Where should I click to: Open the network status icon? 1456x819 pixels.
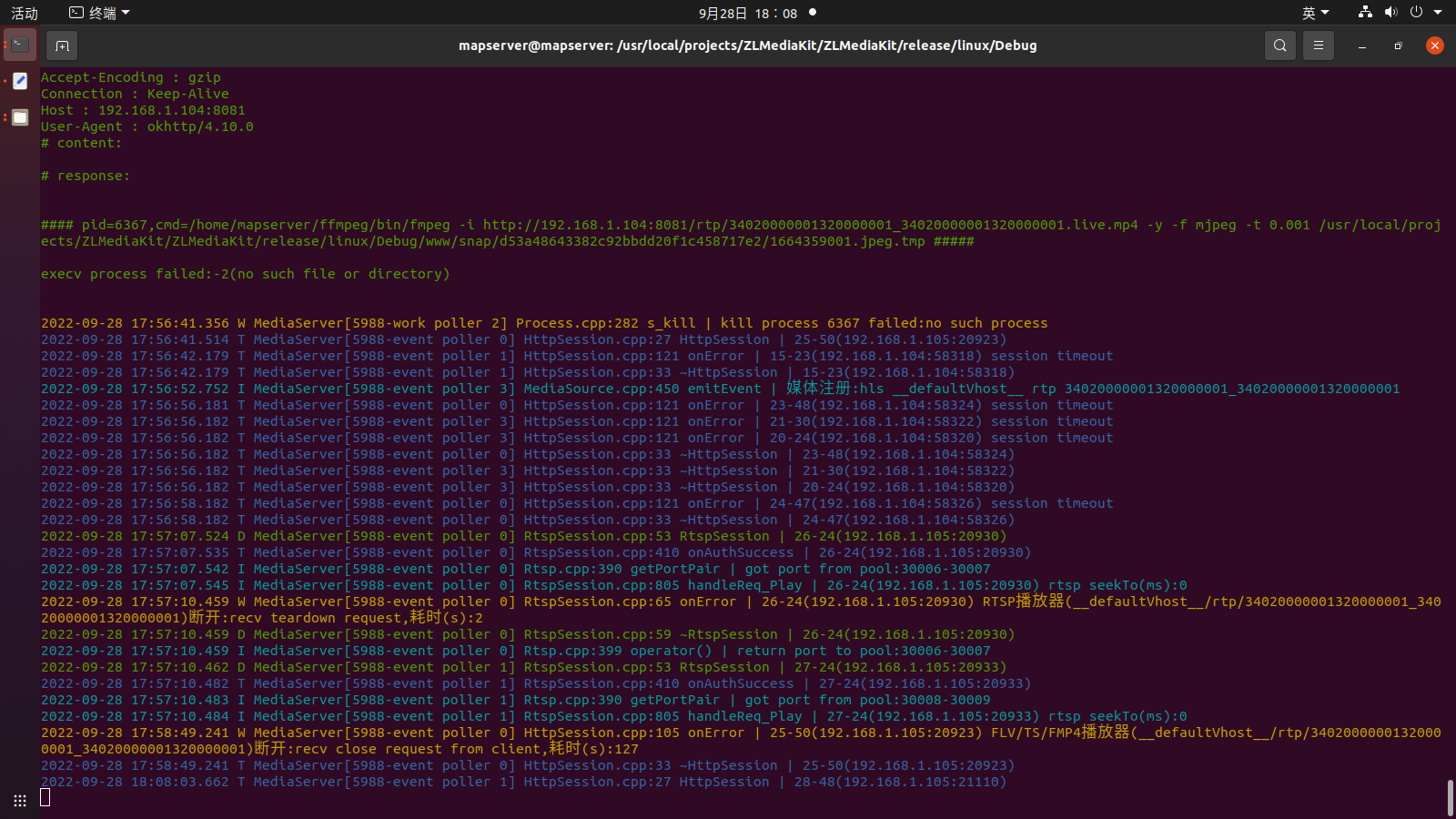[1365, 13]
